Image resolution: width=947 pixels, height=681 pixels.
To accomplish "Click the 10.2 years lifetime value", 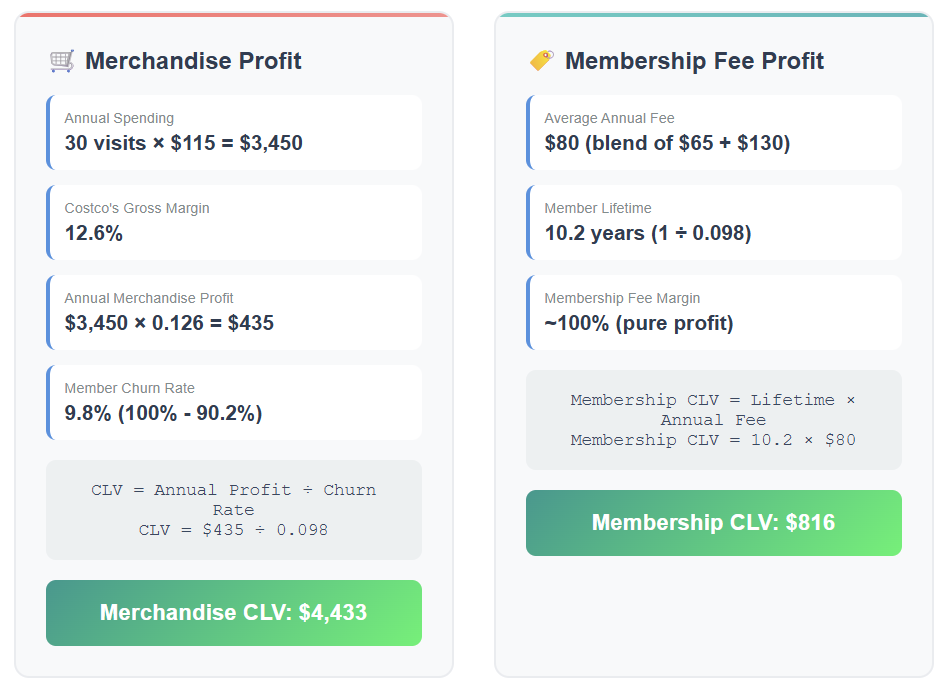I will click(x=595, y=233).
